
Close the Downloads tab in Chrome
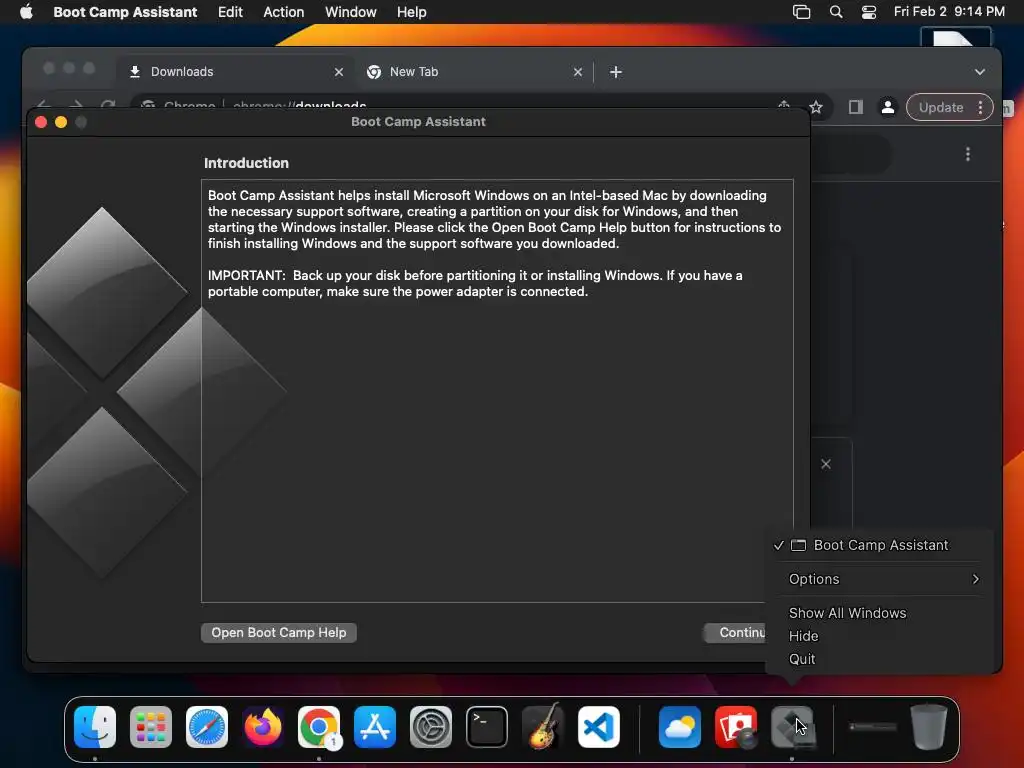pos(338,72)
